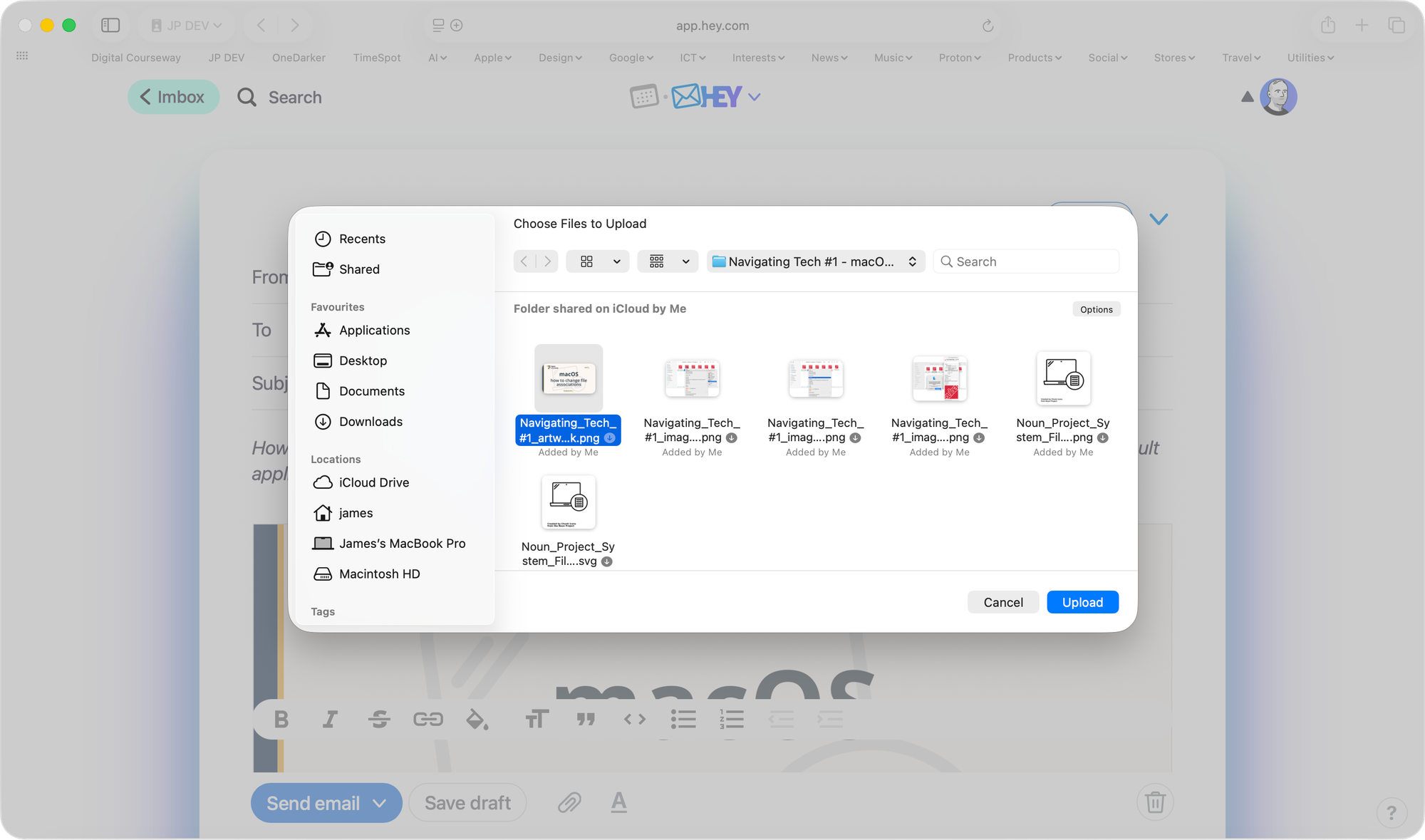Expand the Utilities bookmarks folder

pyautogui.click(x=1310, y=58)
